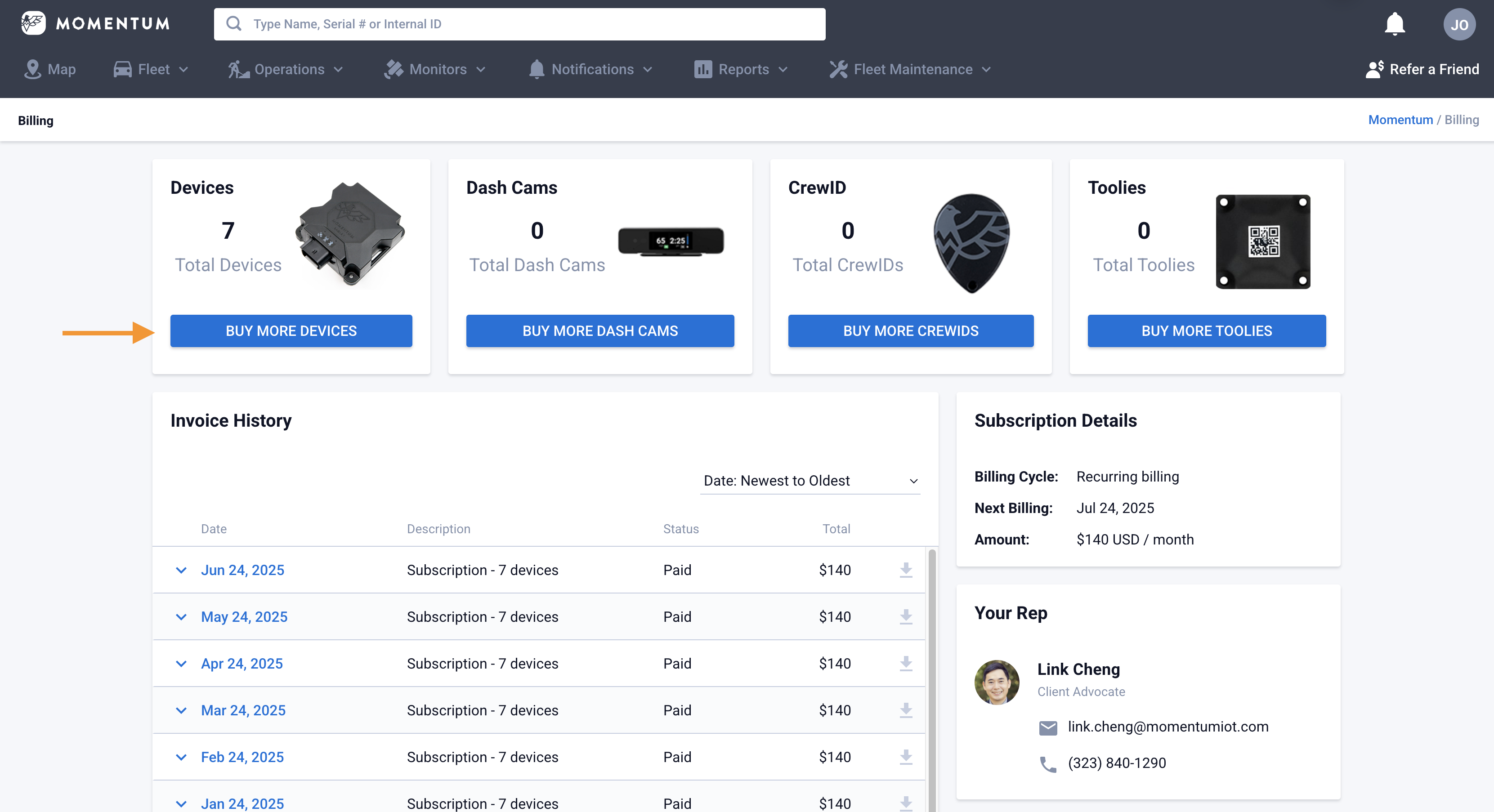Open the Date: Newest to Oldest dropdown

pyautogui.click(x=810, y=481)
